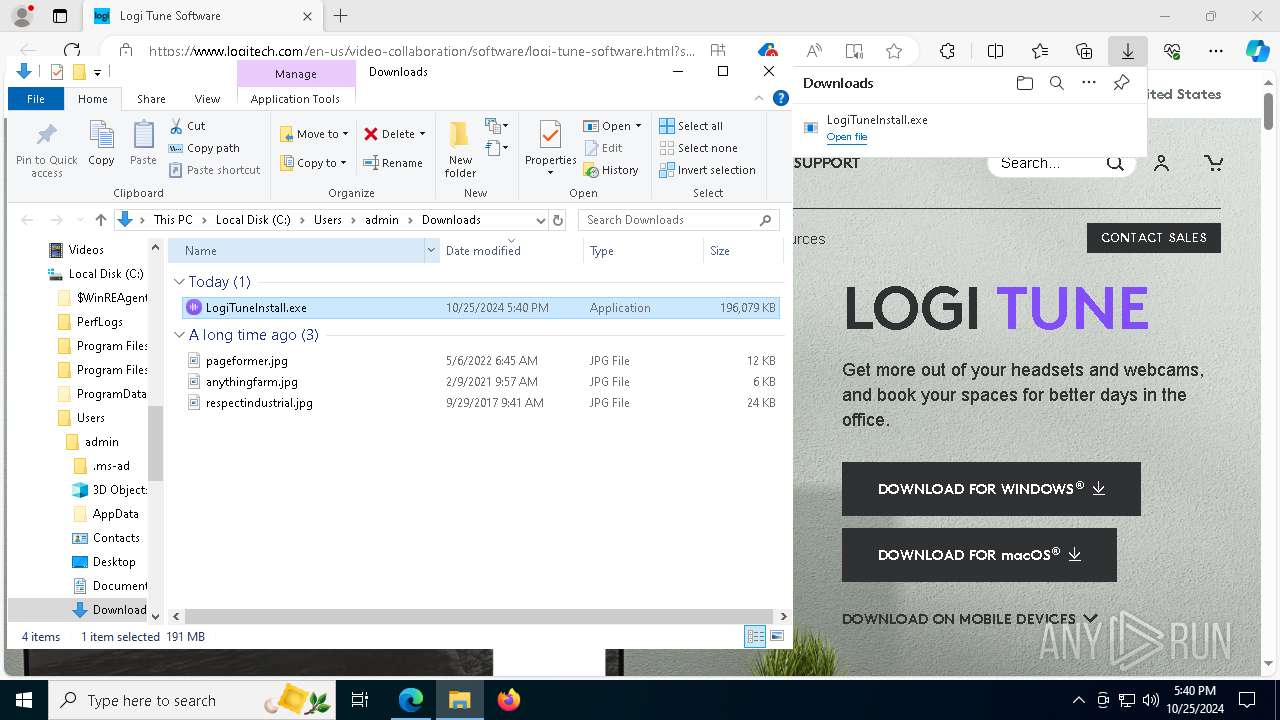This screenshot has width=1280, height=720.
Task: Collapse the A long time ago group
Action: (179, 335)
